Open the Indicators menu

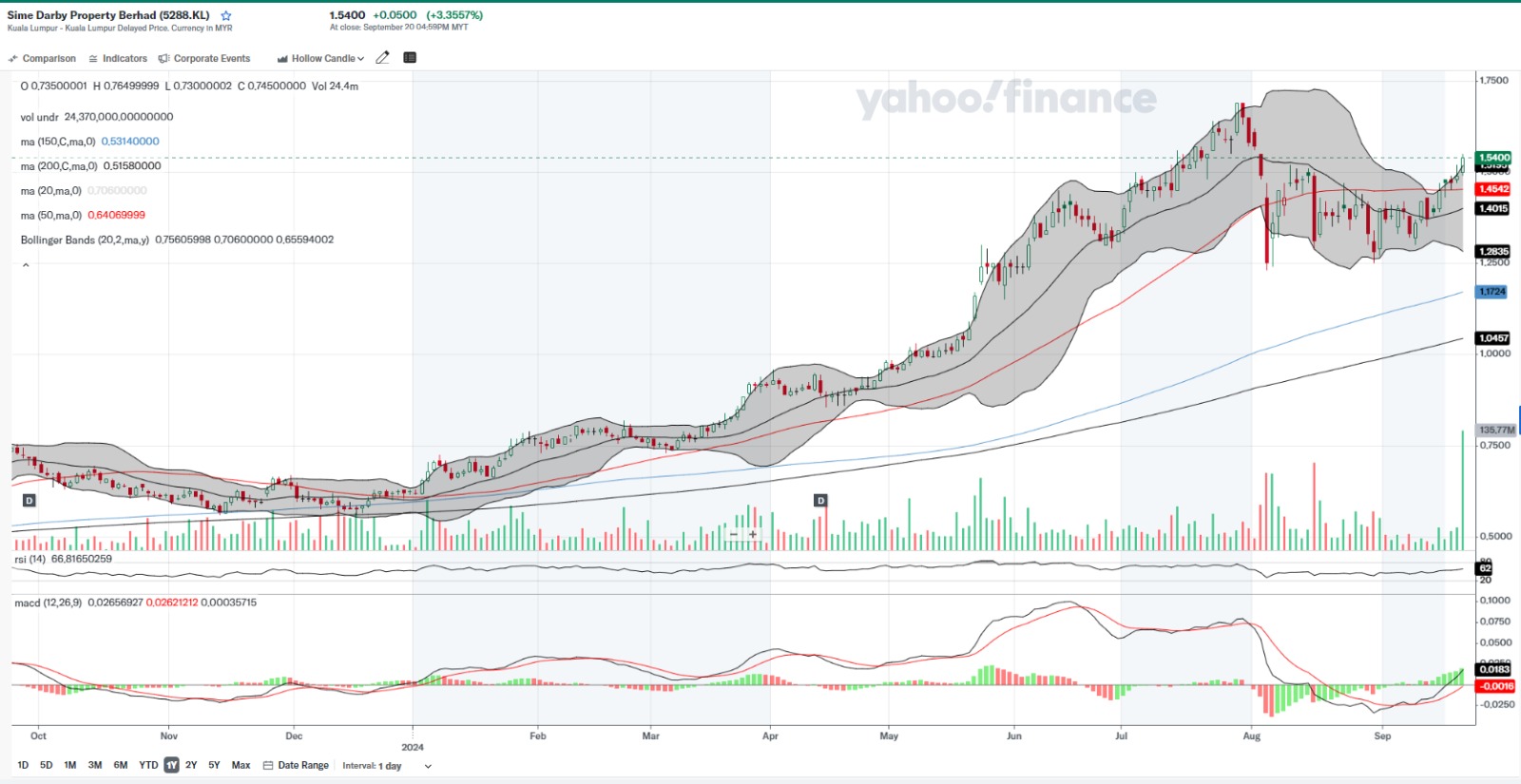click(x=118, y=58)
